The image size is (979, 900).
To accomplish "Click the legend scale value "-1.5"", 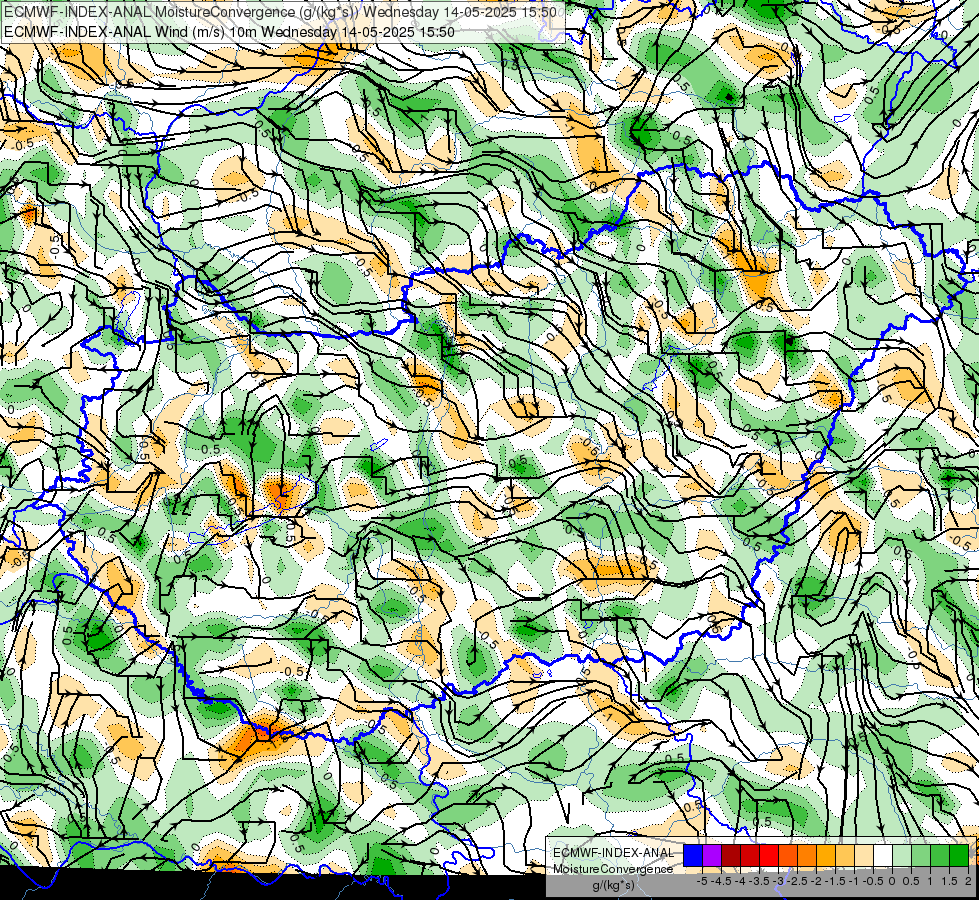I will tap(835, 881).
